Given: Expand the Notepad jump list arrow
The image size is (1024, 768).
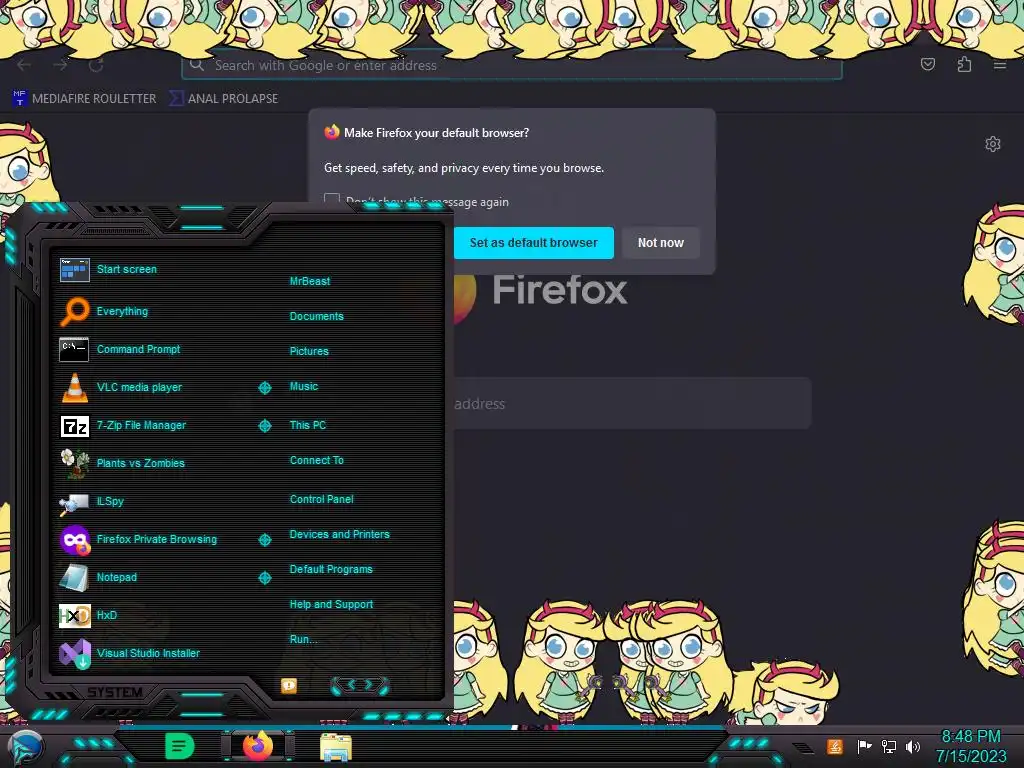Looking at the screenshot, I should click(x=264, y=578).
